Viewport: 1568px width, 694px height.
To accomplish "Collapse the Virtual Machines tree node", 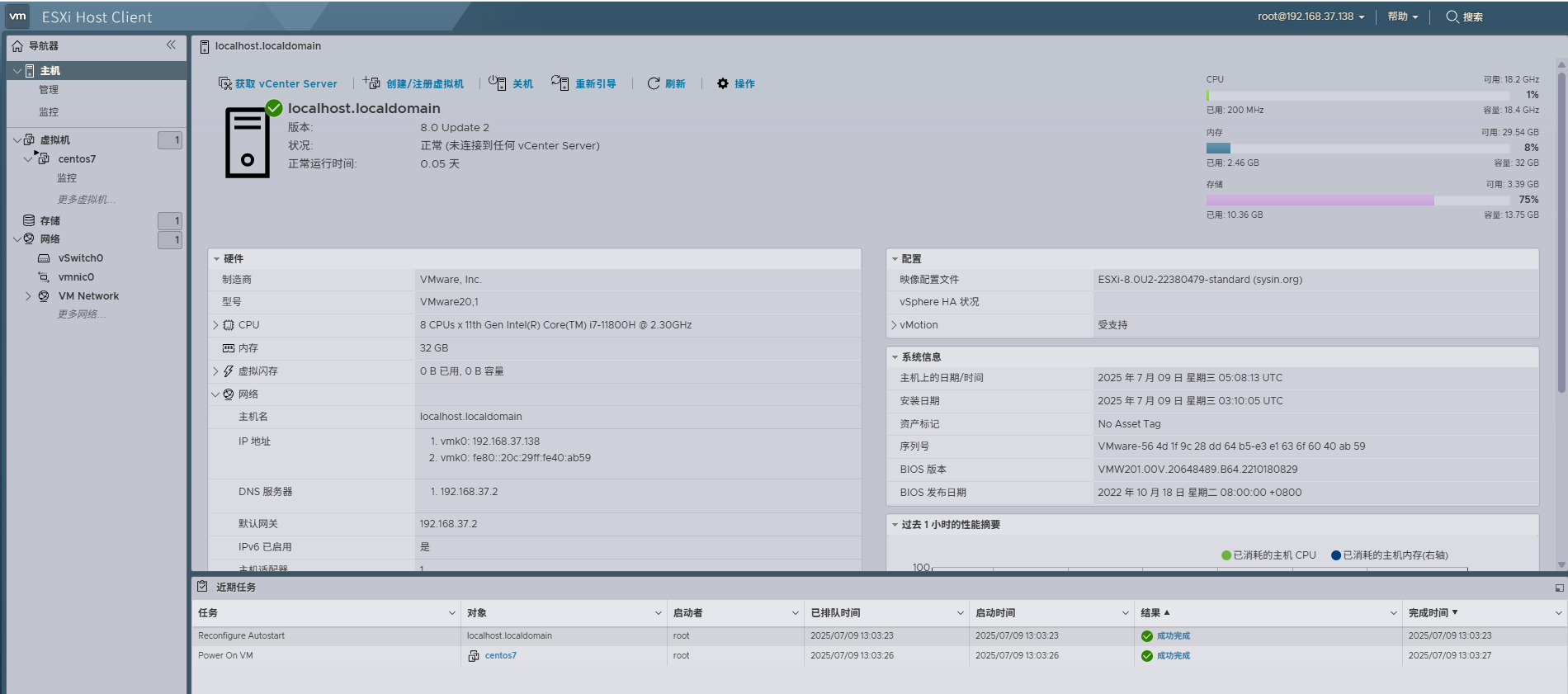I will click(x=17, y=140).
